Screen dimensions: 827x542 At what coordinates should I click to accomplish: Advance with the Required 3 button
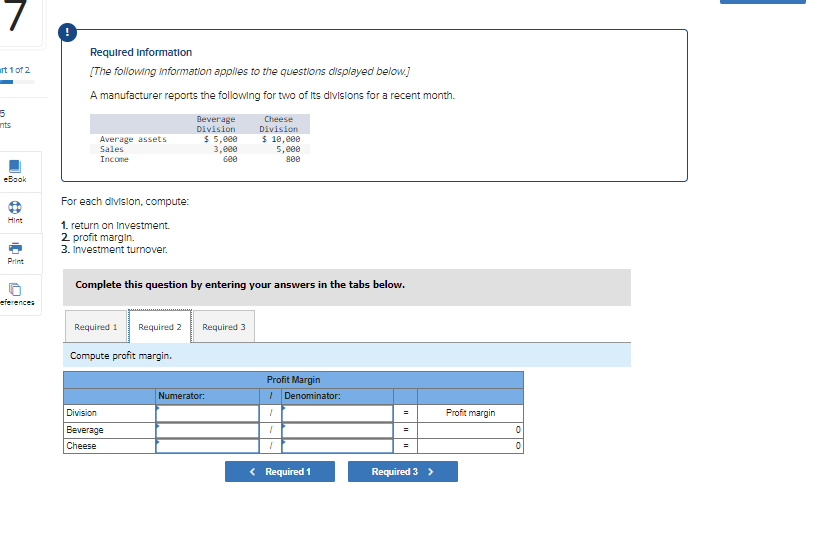point(402,471)
